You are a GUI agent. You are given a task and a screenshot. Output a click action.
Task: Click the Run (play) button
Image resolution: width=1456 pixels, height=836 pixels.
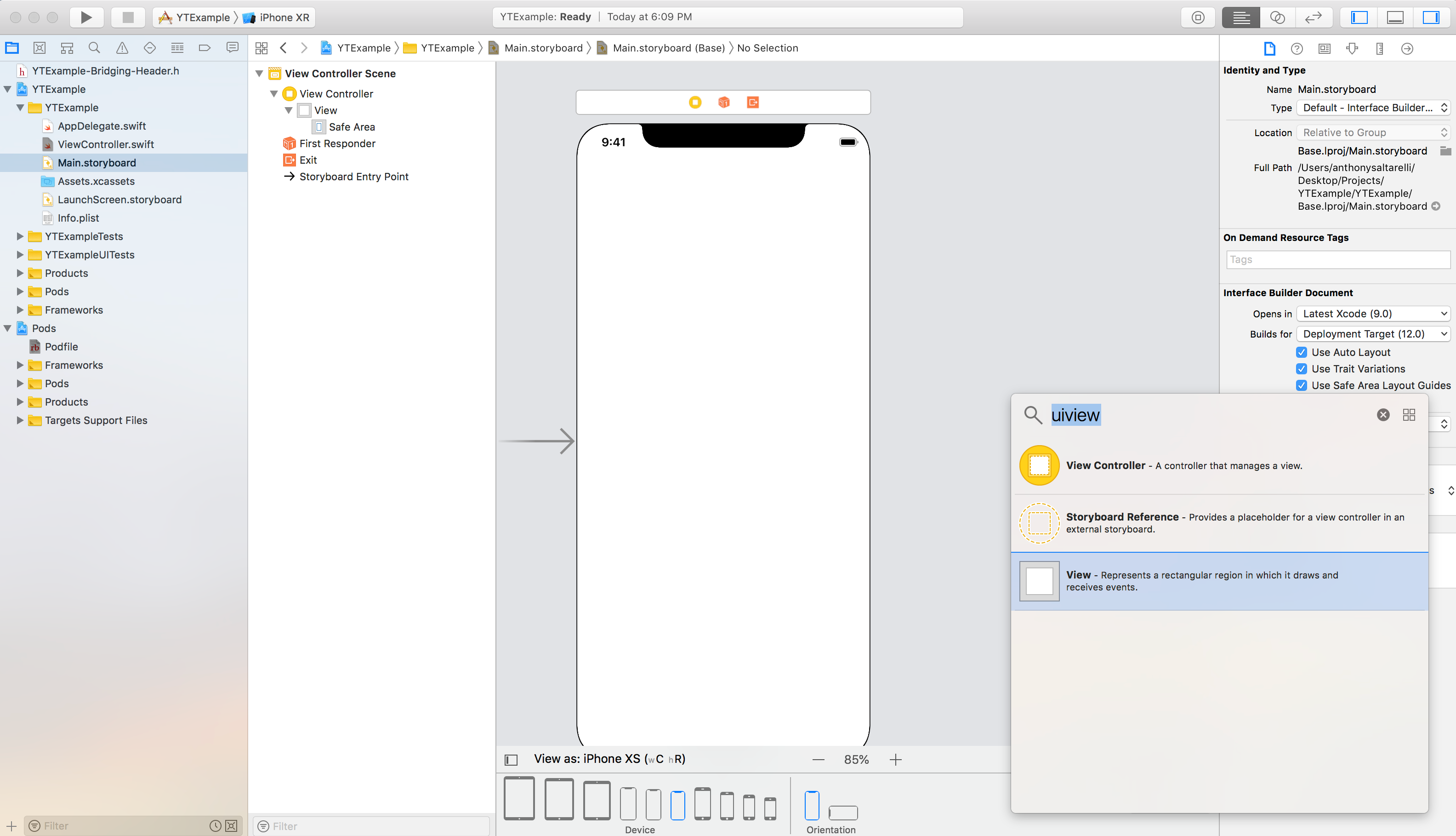tap(86, 17)
